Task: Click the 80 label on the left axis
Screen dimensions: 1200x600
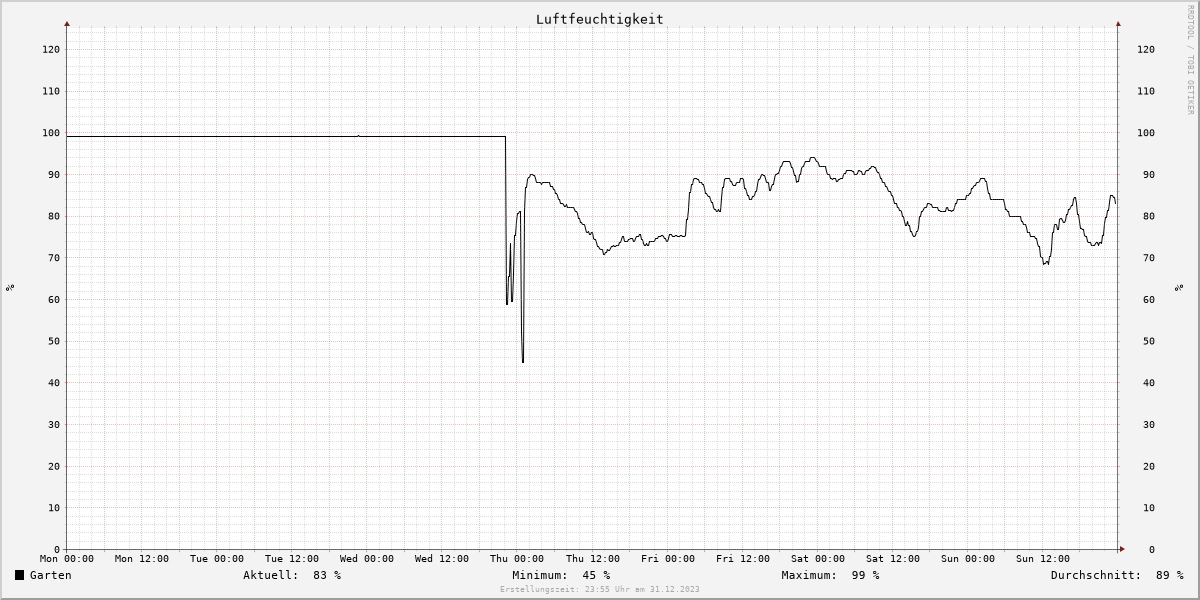Action: 55,216
